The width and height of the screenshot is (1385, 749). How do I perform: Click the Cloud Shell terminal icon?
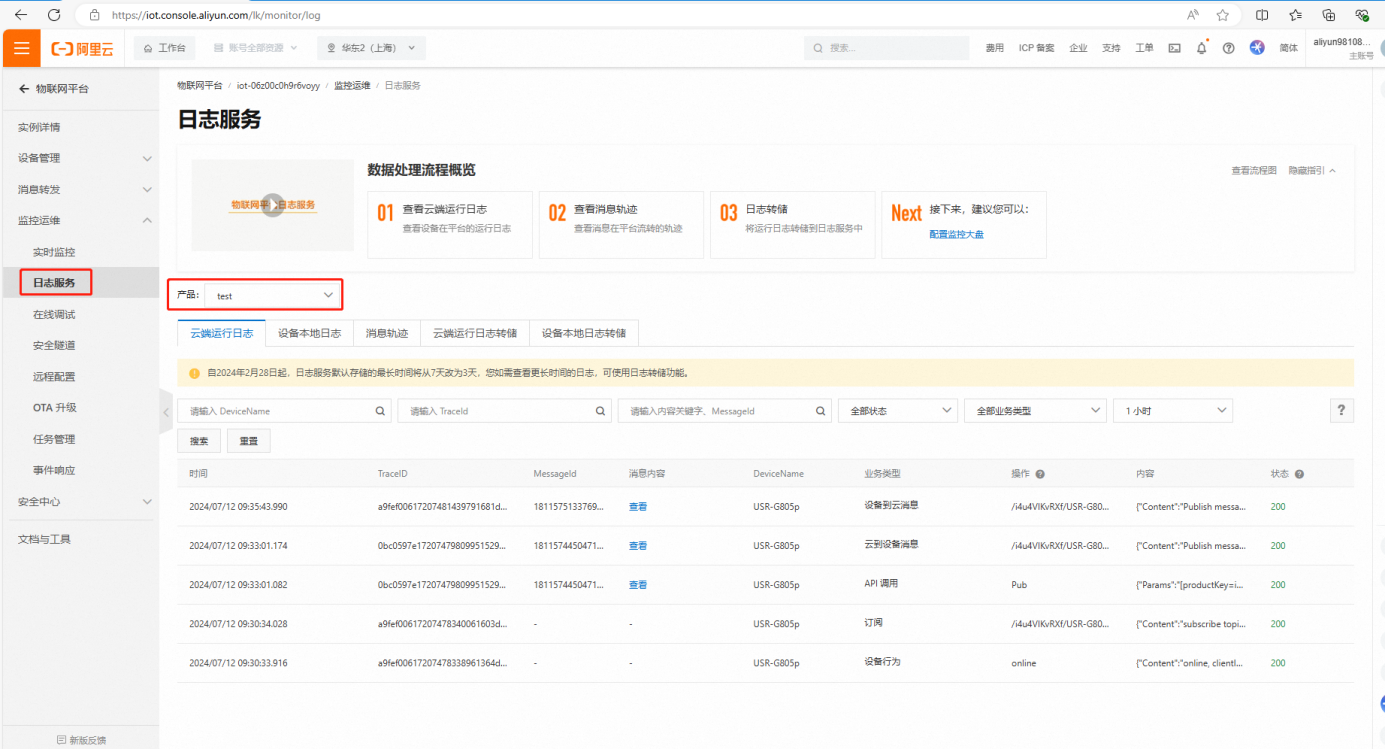(x=1174, y=48)
